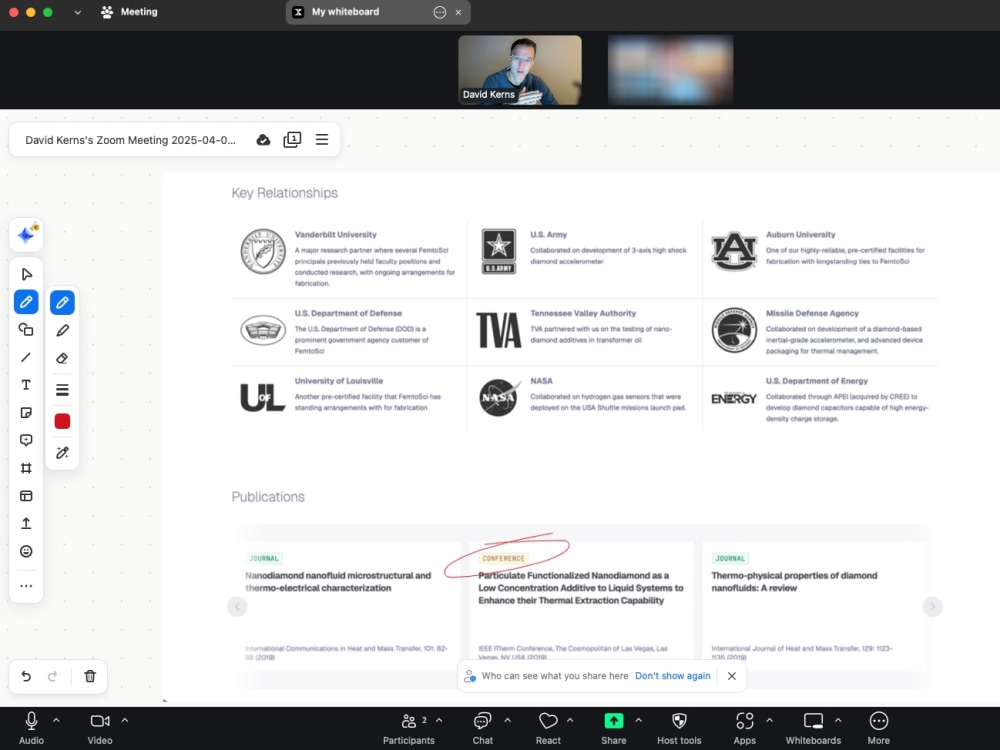
Task: Click the cloud saved status icon
Action: coord(263,140)
